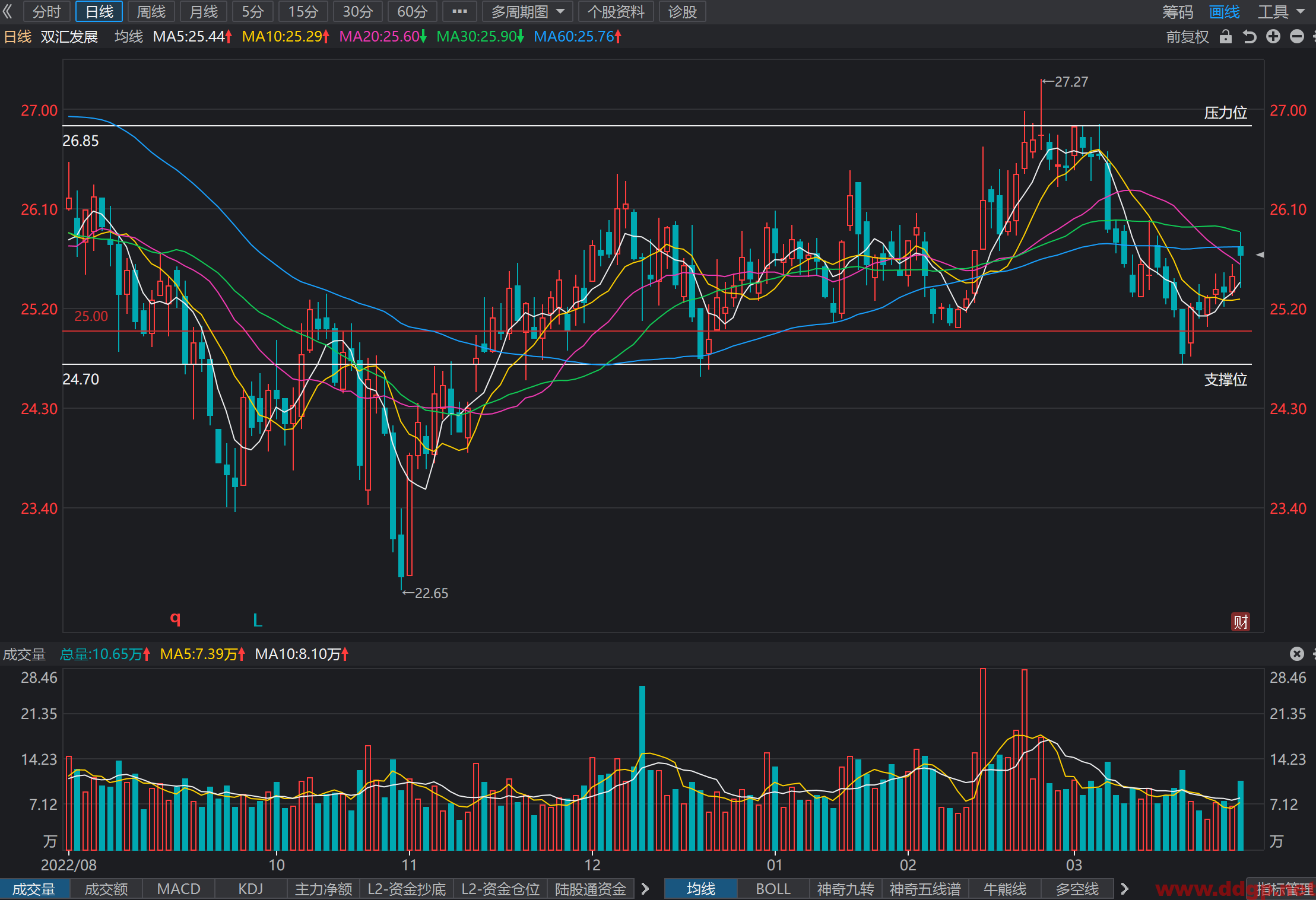Click the lock icon beside 前复权
The height and width of the screenshot is (900, 1316).
point(1225,37)
